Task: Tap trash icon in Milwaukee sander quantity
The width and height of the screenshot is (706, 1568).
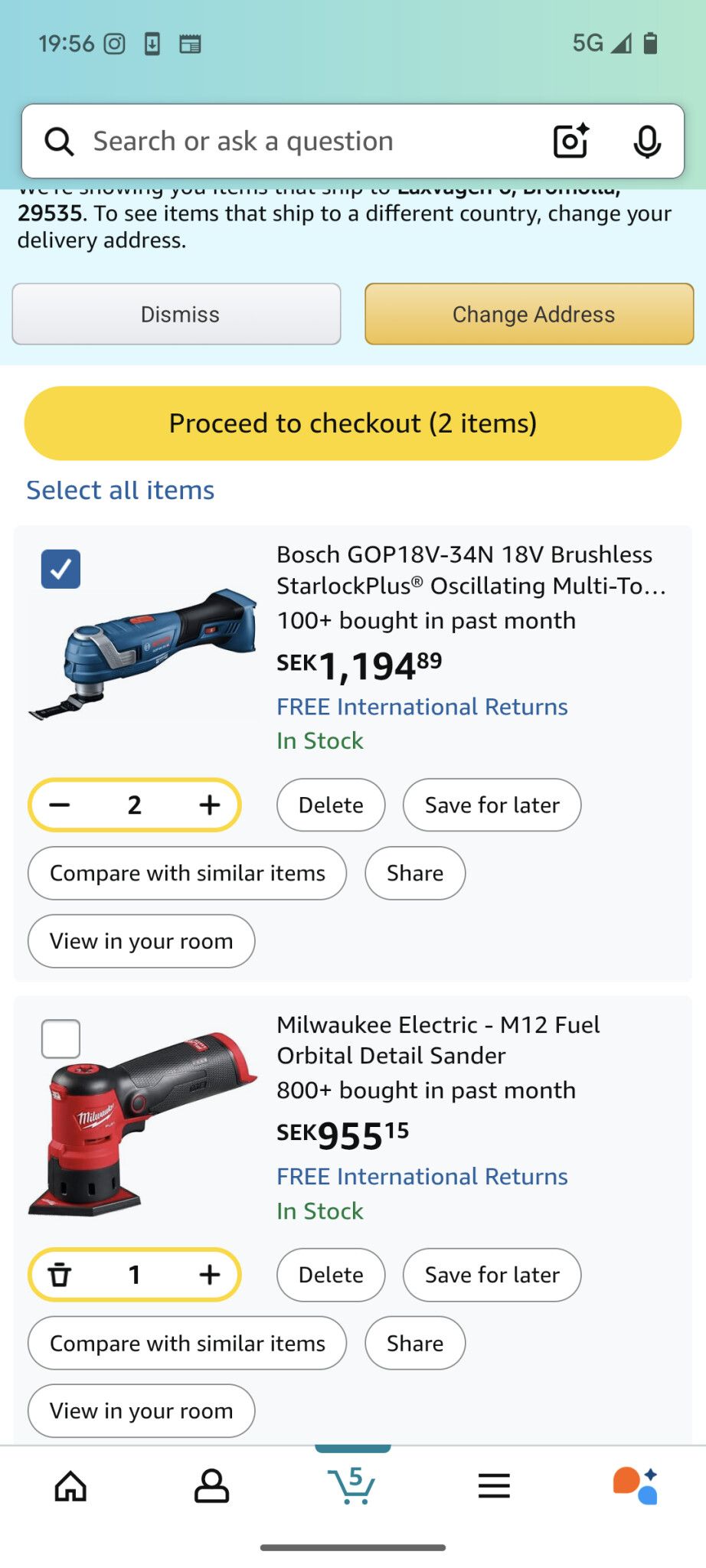Action: coord(60,1275)
